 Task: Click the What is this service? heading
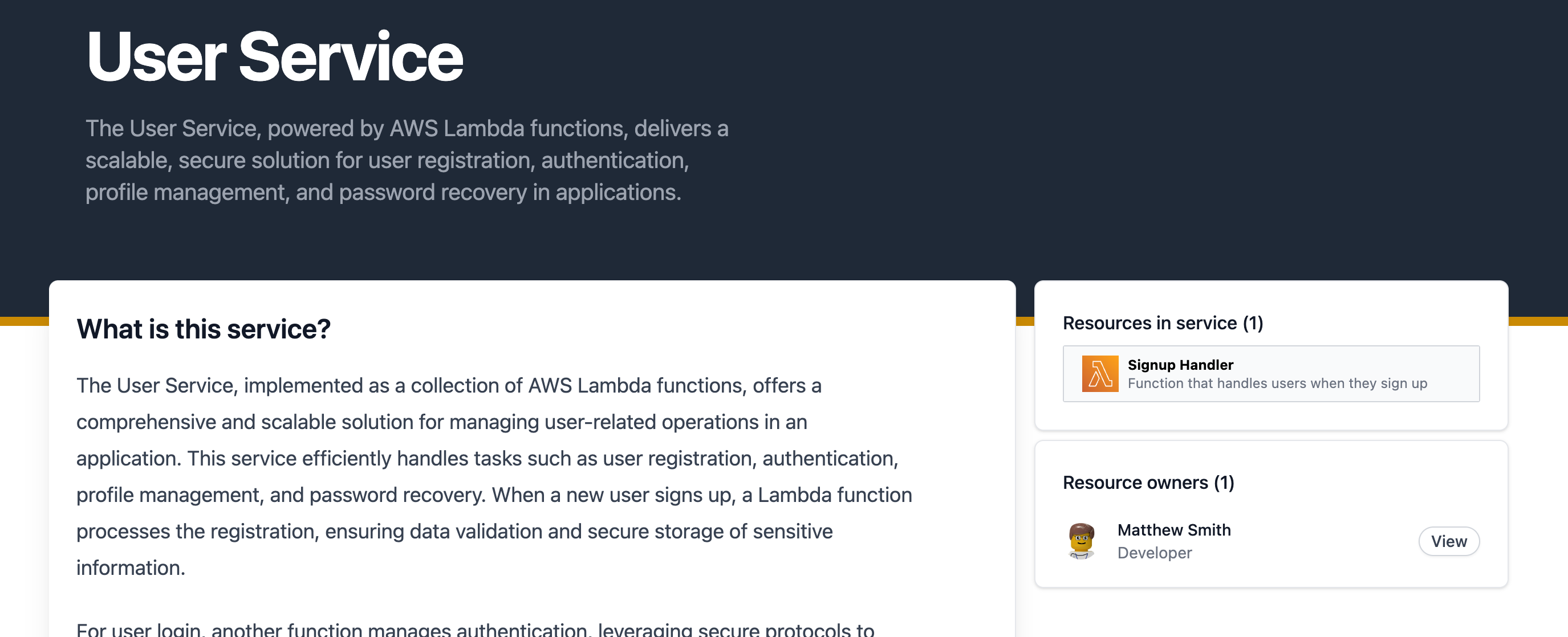point(204,329)
